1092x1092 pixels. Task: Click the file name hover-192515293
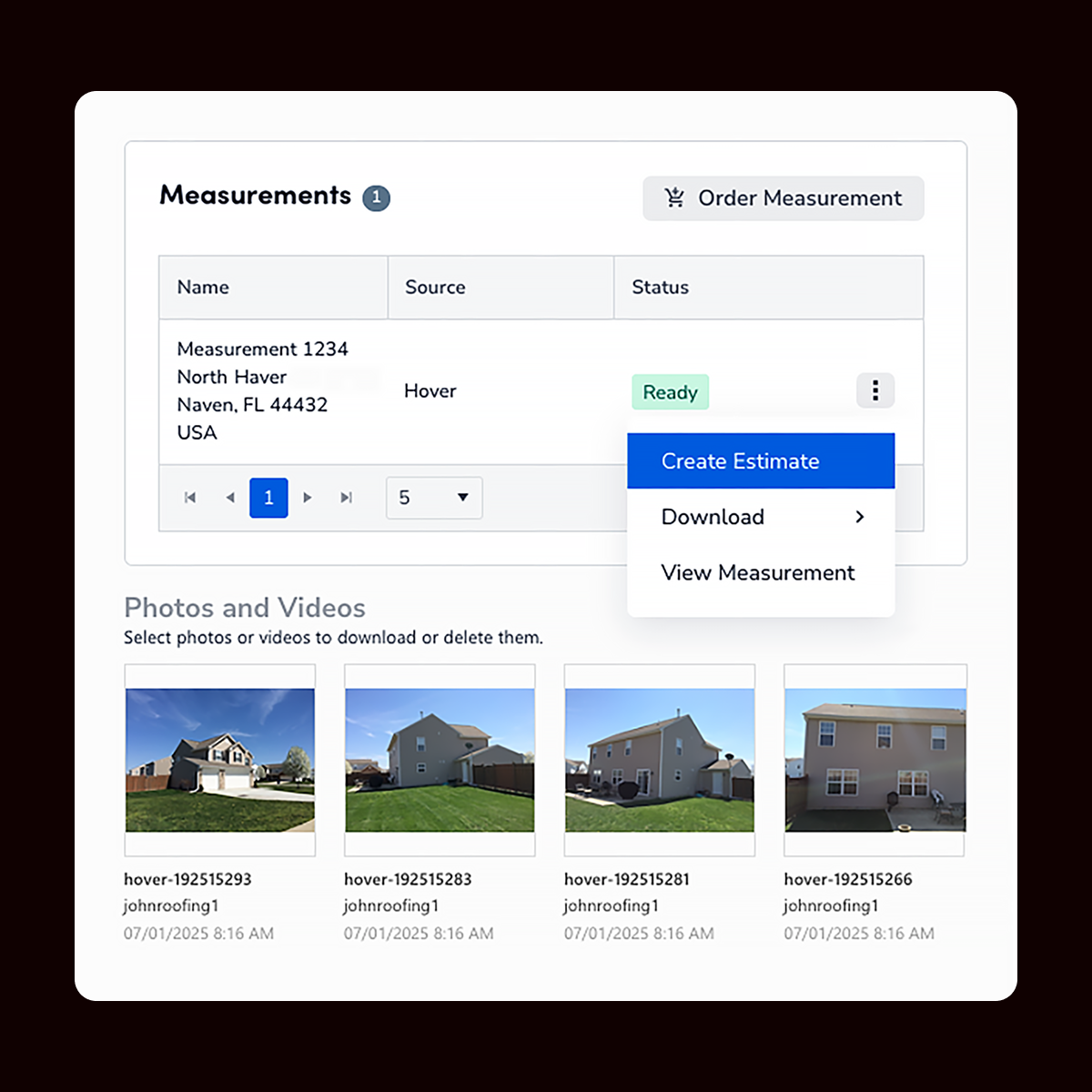click(187, 880)
